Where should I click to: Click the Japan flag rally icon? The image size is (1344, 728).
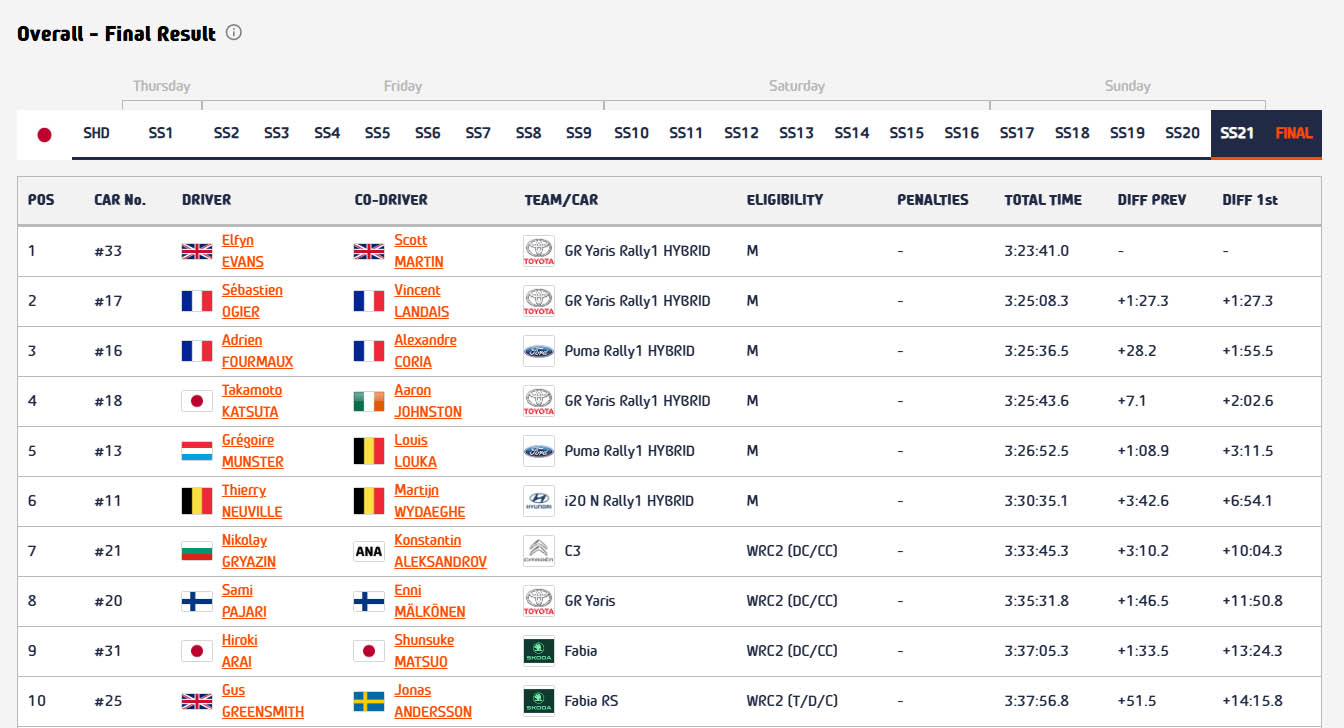tap(44, 134)
